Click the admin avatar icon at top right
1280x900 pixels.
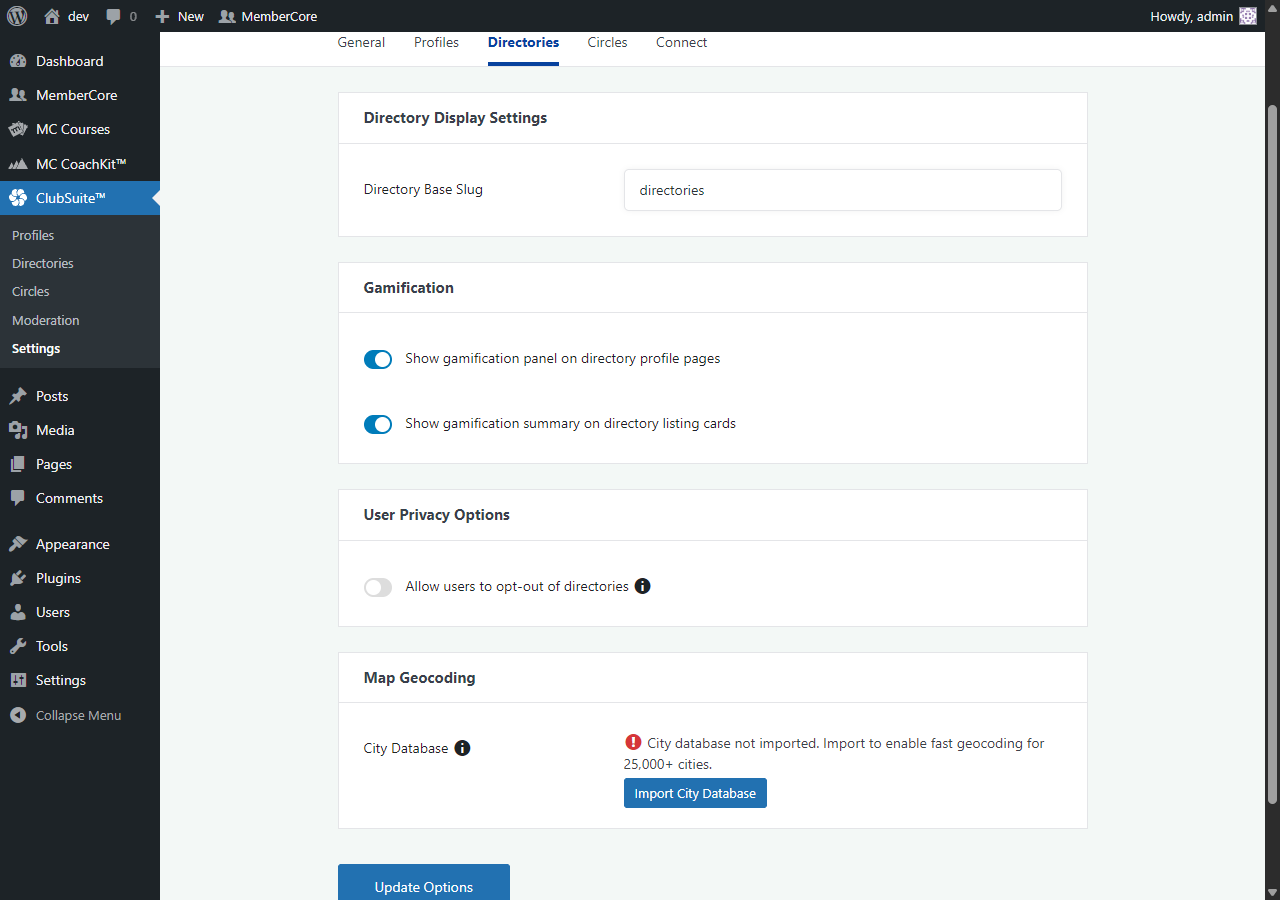1248,16
